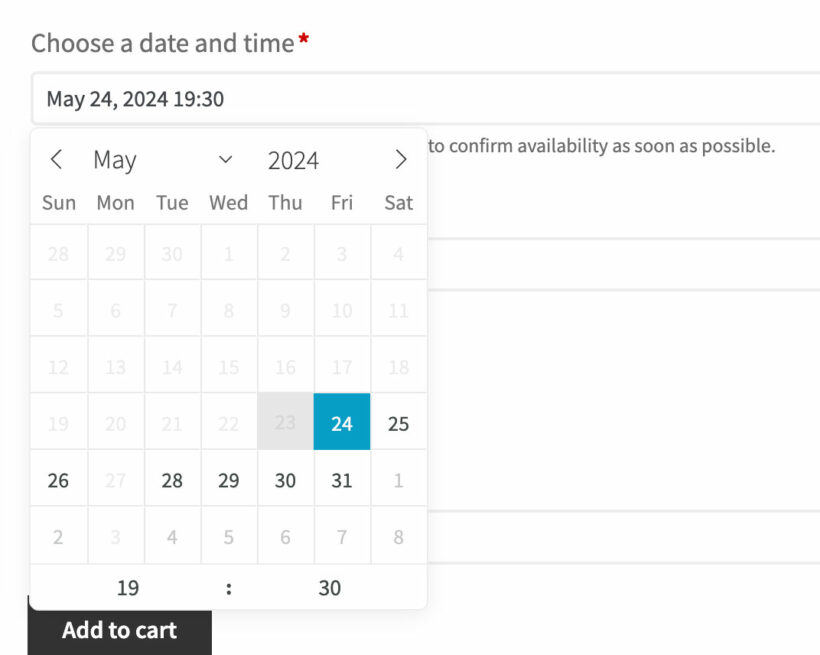Click the hour field showing 19
The image size is (820, 655).
click(x=128, y=588)
